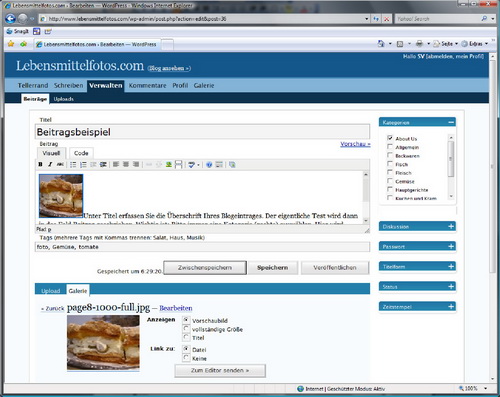Center align text in editor

click(x=126, y=164)
